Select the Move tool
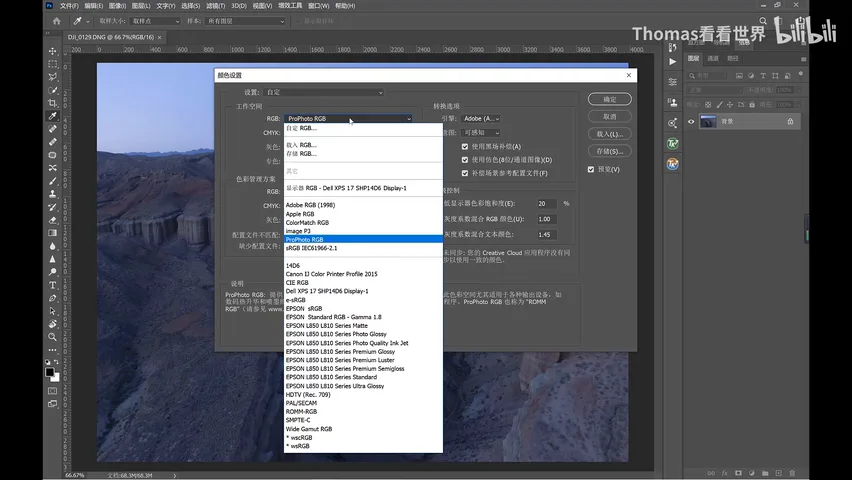This screenshot has width=852, height=480. coord(53,51)
